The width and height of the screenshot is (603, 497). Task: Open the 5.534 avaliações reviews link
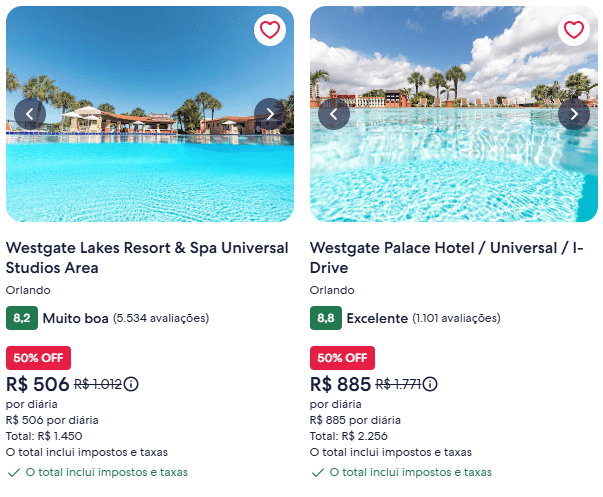(x=161, y=319)
